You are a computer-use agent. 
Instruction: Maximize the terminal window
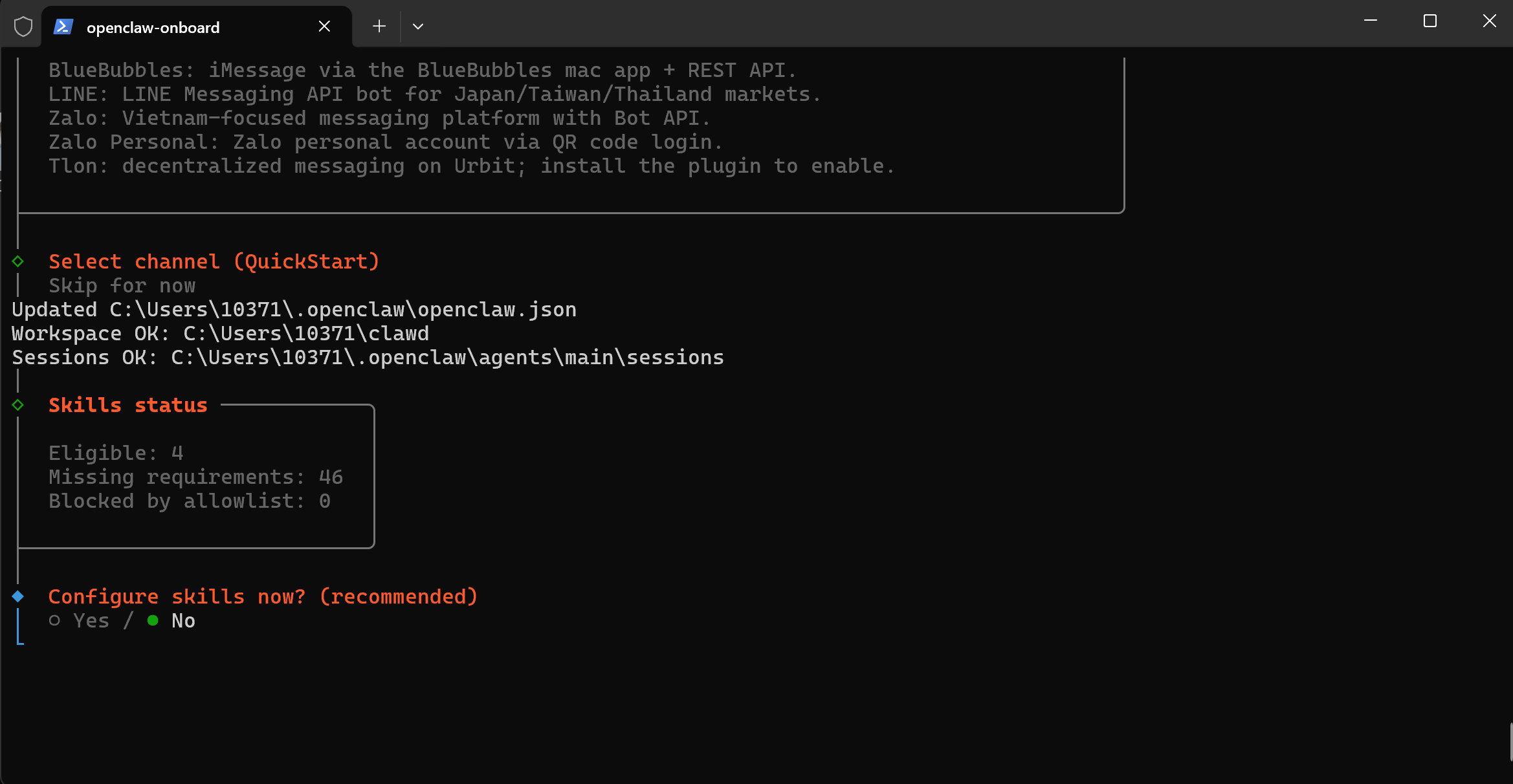pyautogui.click(x=1430, y=21)
